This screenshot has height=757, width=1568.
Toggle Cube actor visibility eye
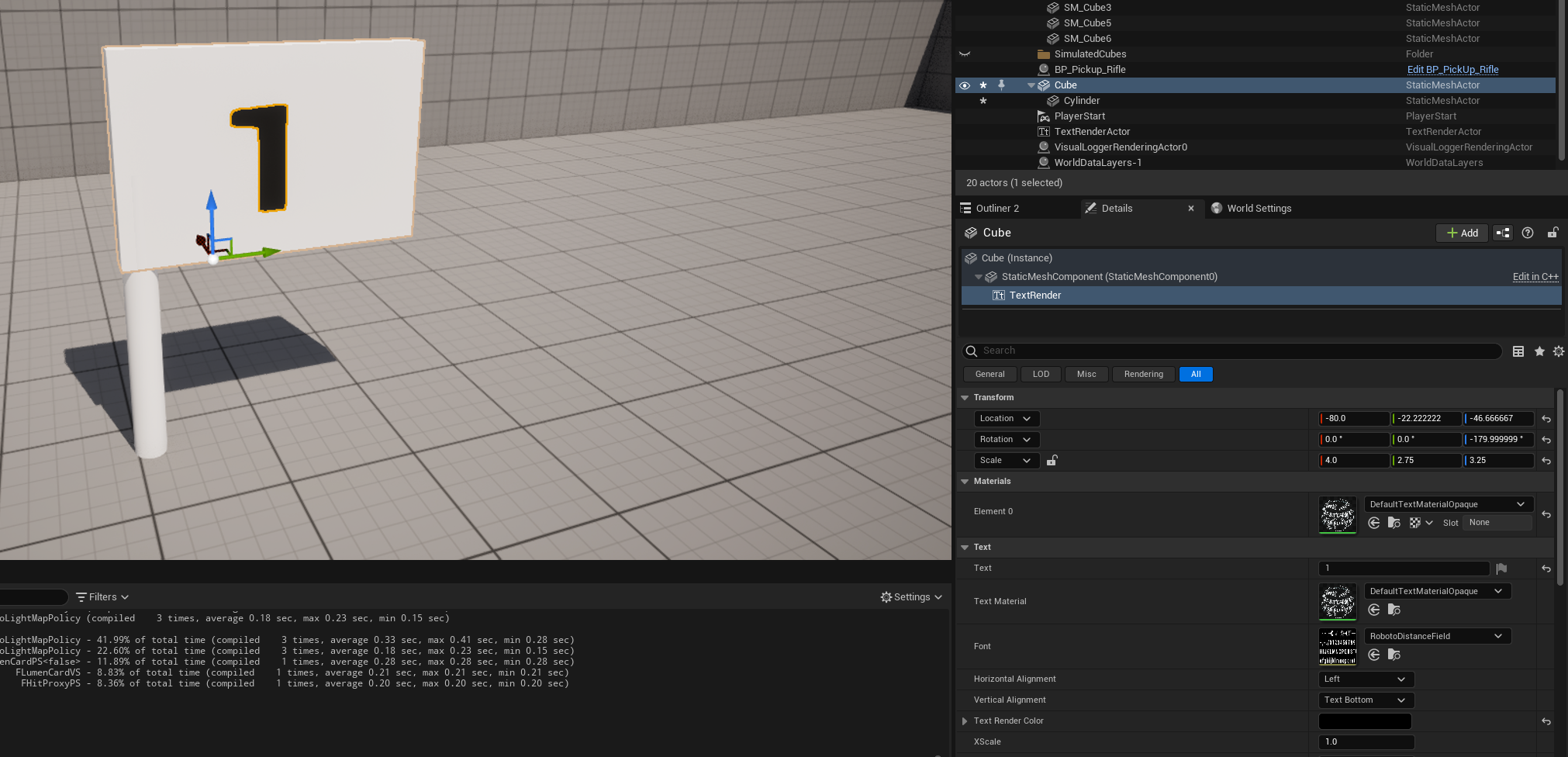pos(965,85)
